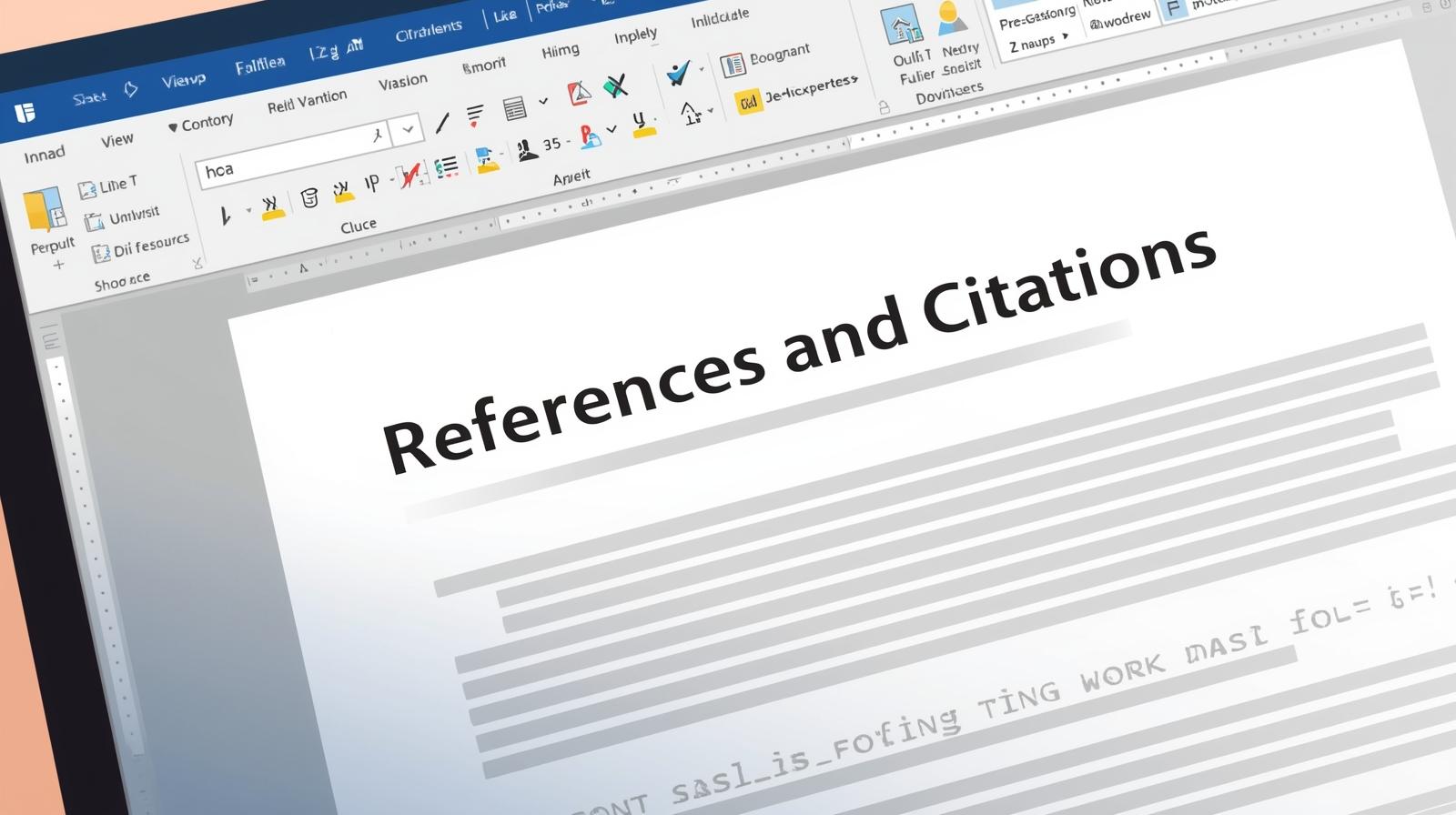Click the bucket icon in Cluce group
Screen dimensions: 1456x815
[309, 197]
